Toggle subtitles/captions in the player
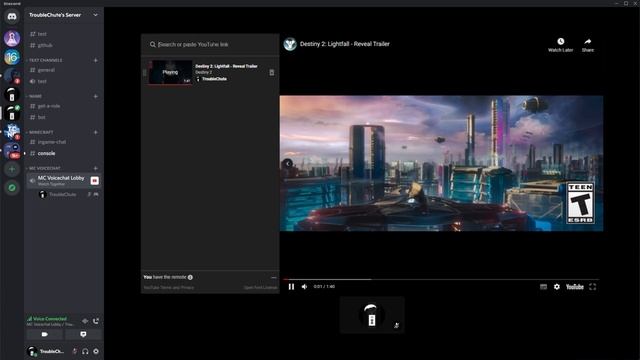The height and width of the screenshot is (360, 640). click(543, 287)
